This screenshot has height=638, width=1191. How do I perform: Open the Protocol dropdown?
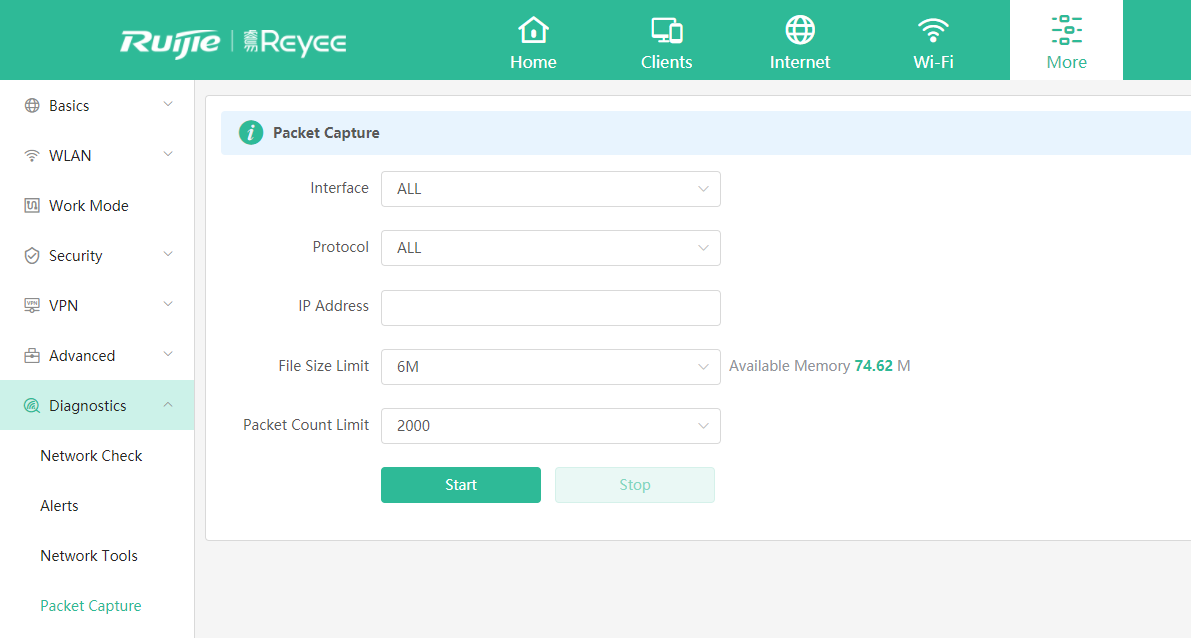pyautogui.click(x=550, y=248)
